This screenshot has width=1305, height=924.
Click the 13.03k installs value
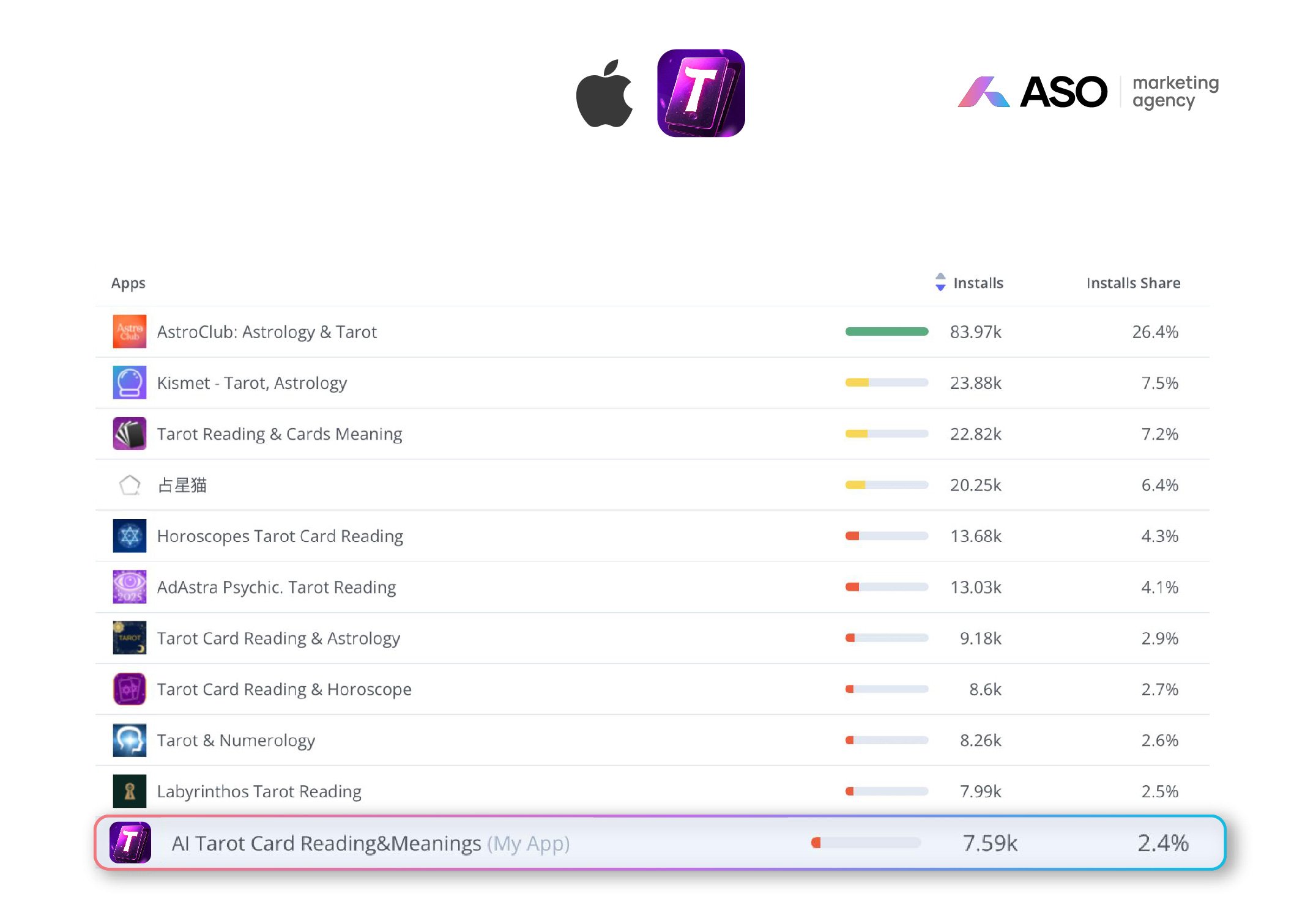pyautogui.click(x=975, y=587)
